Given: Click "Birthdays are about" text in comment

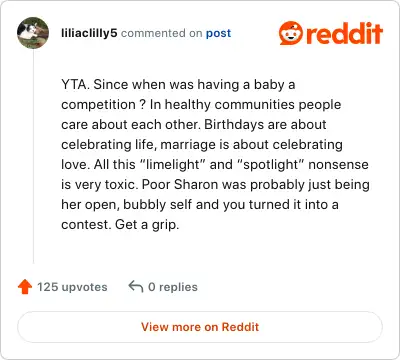Looking at the screenshot, I should click(x=265, y=125).
